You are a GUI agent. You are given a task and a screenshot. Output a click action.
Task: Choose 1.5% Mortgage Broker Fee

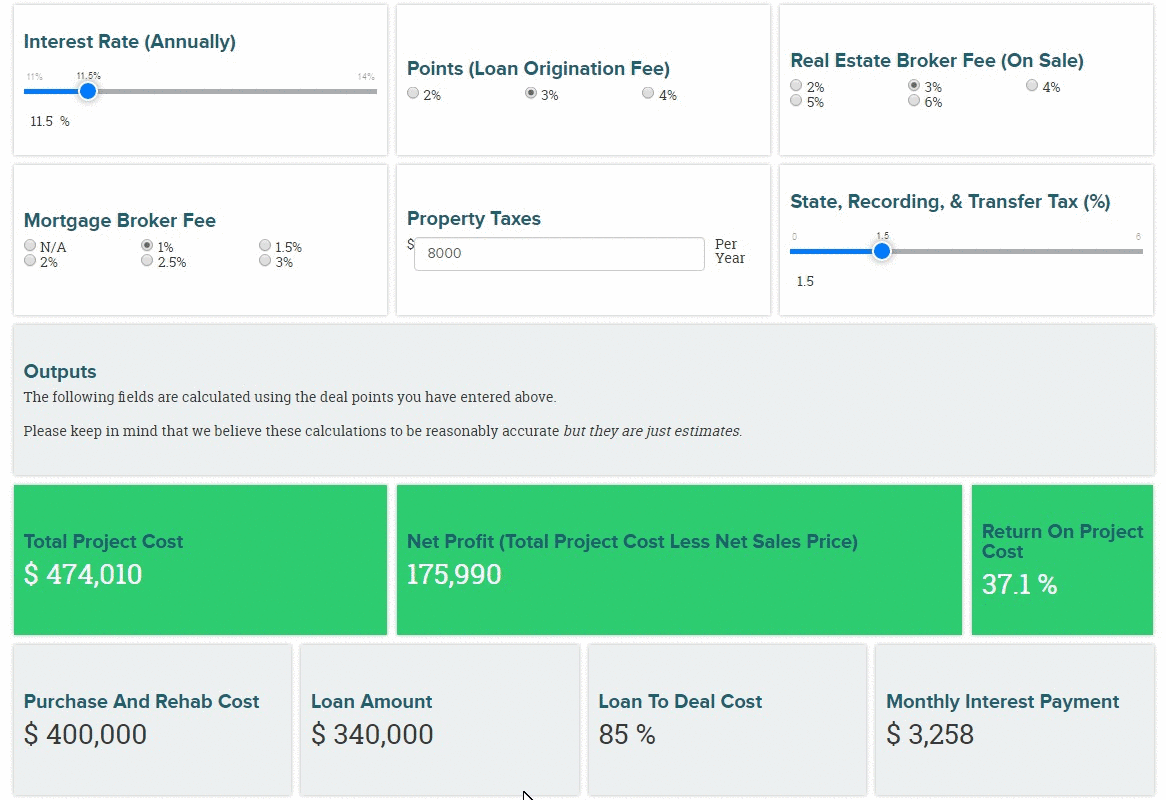click(264, 245)
